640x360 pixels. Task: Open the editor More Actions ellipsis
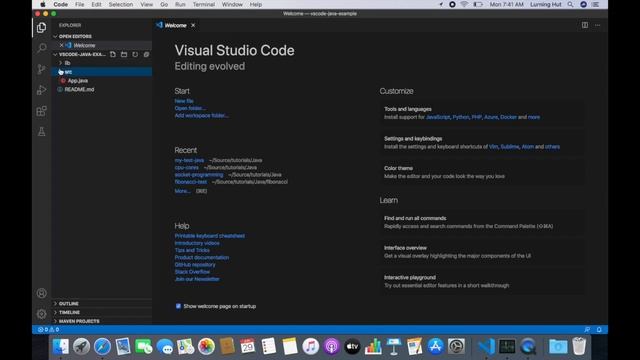coord(598,25)
